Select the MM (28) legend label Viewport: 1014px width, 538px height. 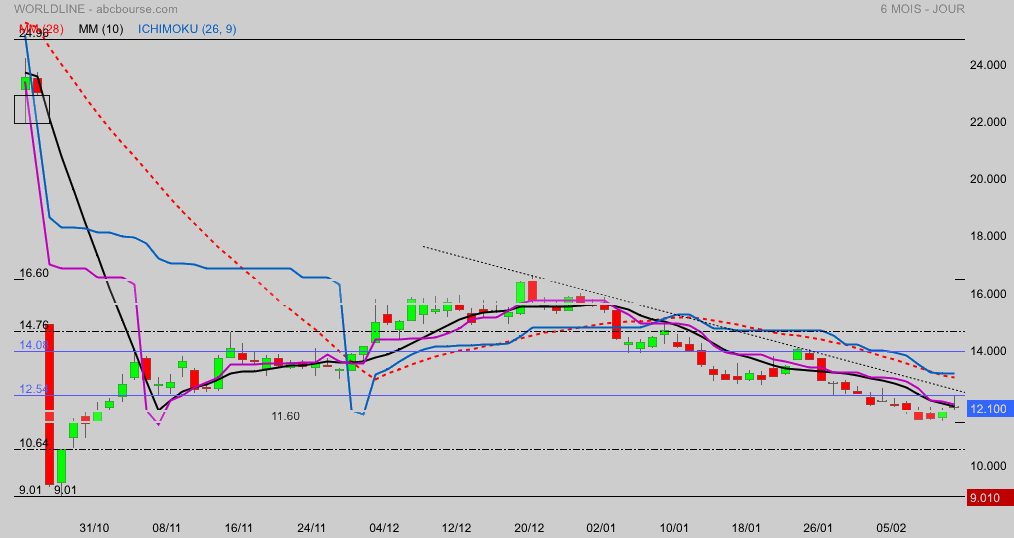click(41, 29)
